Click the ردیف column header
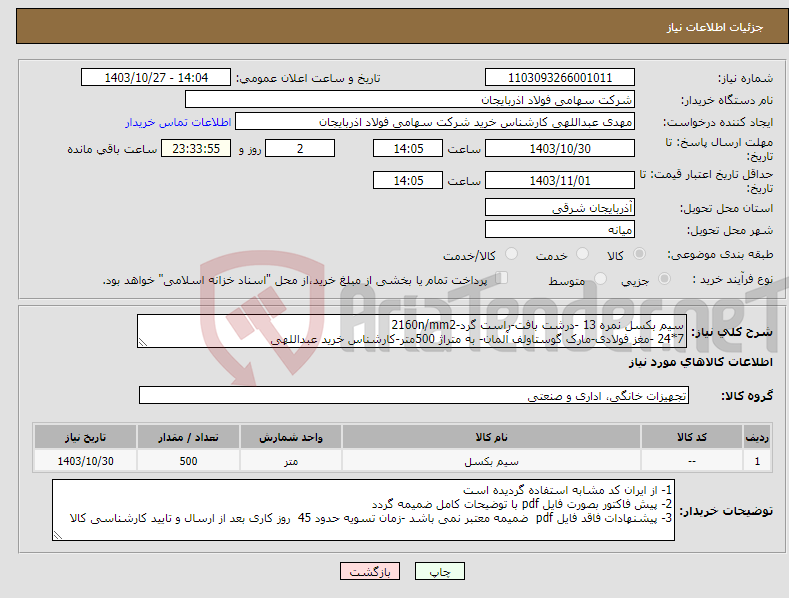Screen dimensions: 789x598 [757, 437]
